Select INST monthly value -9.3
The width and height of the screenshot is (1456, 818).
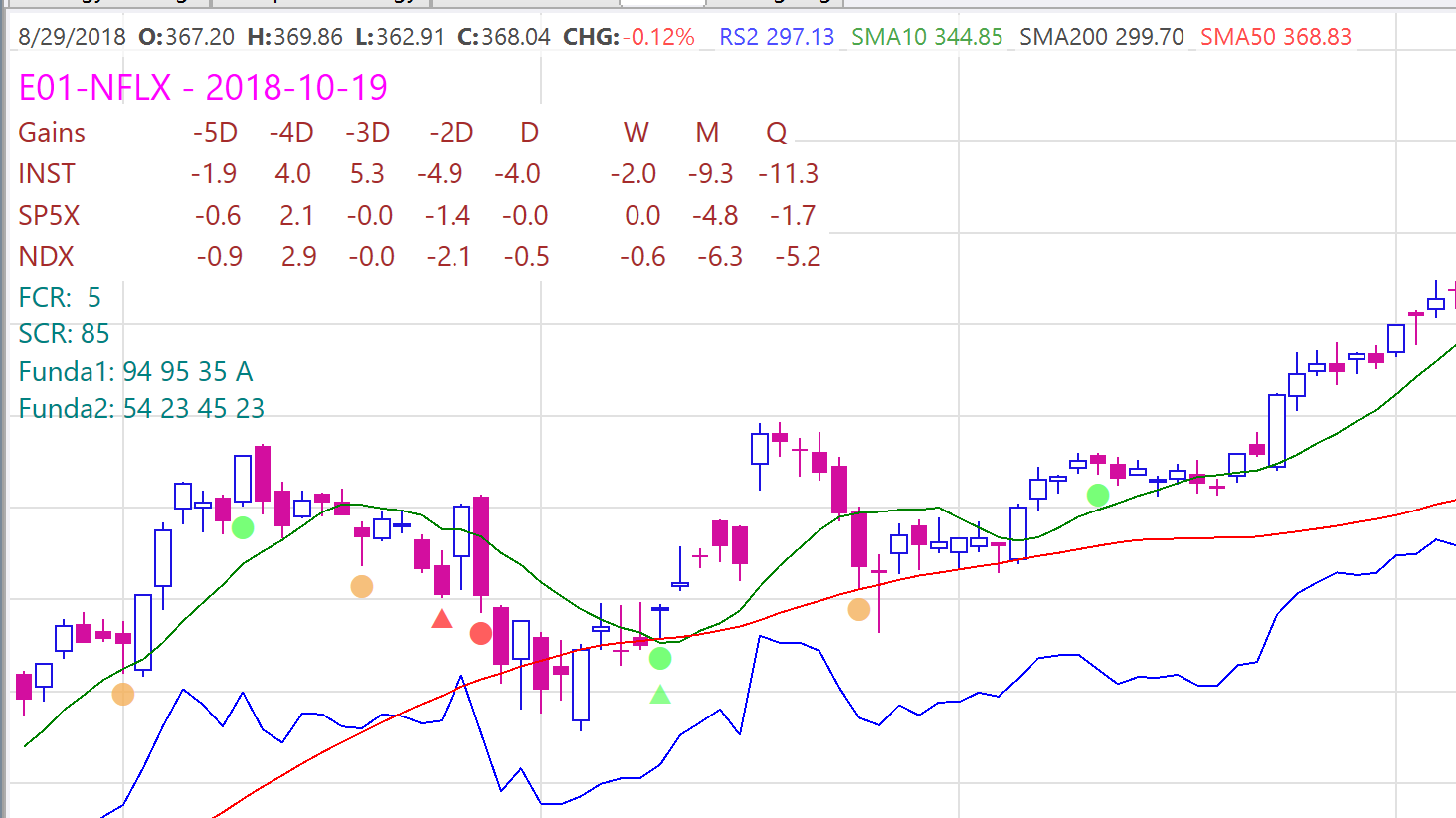[711, 174]
